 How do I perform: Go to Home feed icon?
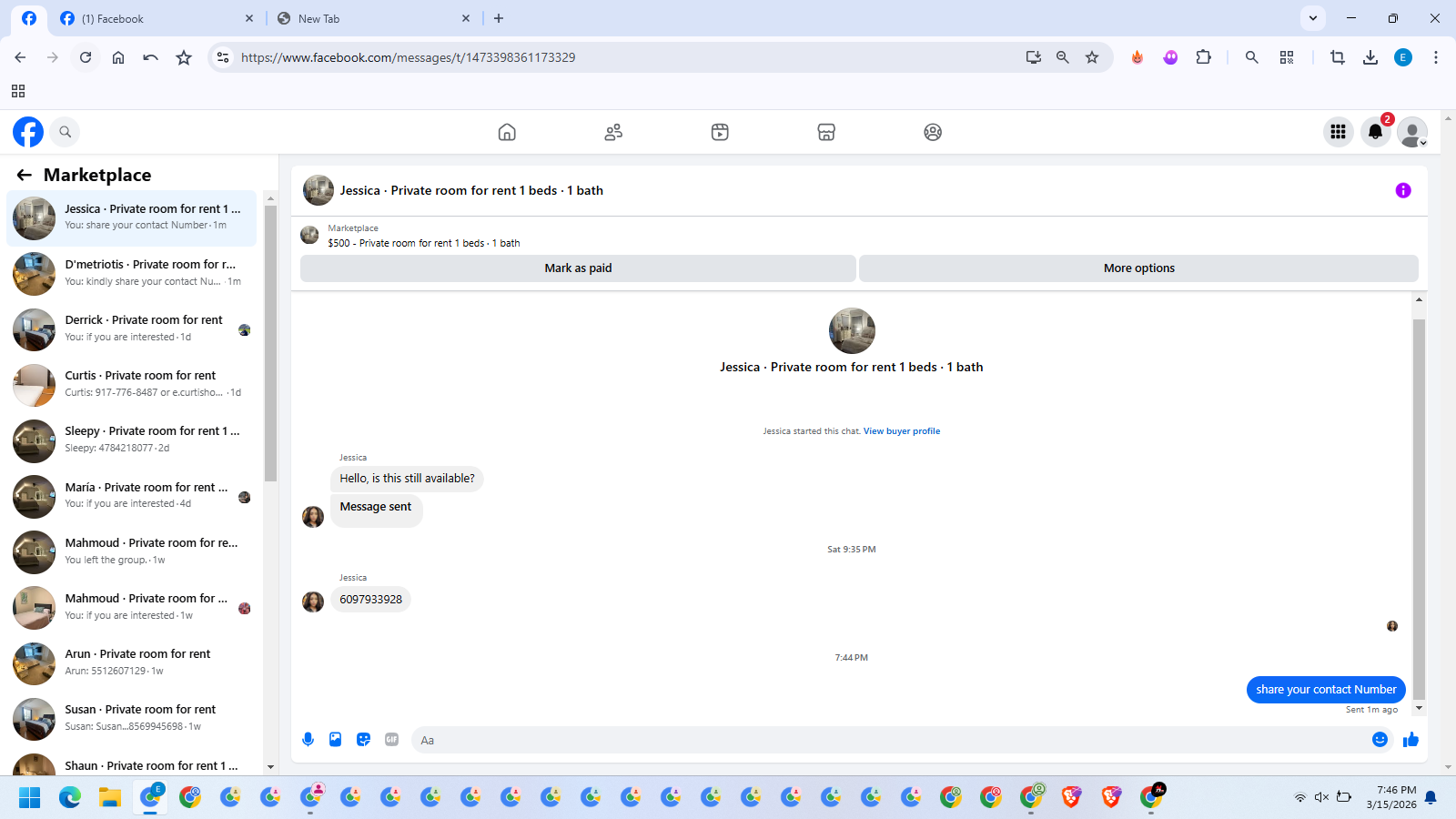coord(507,132)
